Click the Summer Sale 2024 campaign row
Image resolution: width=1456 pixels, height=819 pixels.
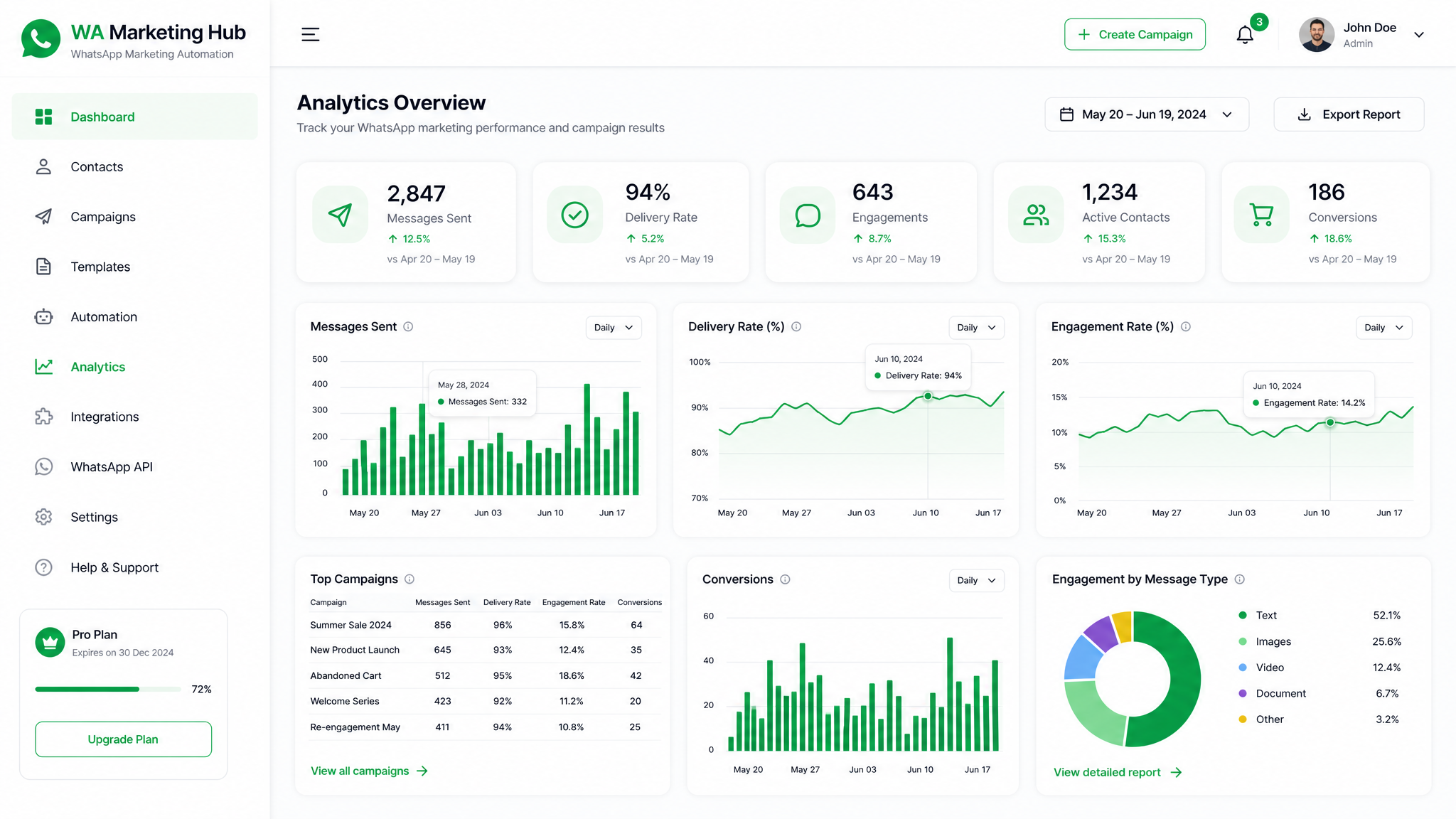click(486, 625)
